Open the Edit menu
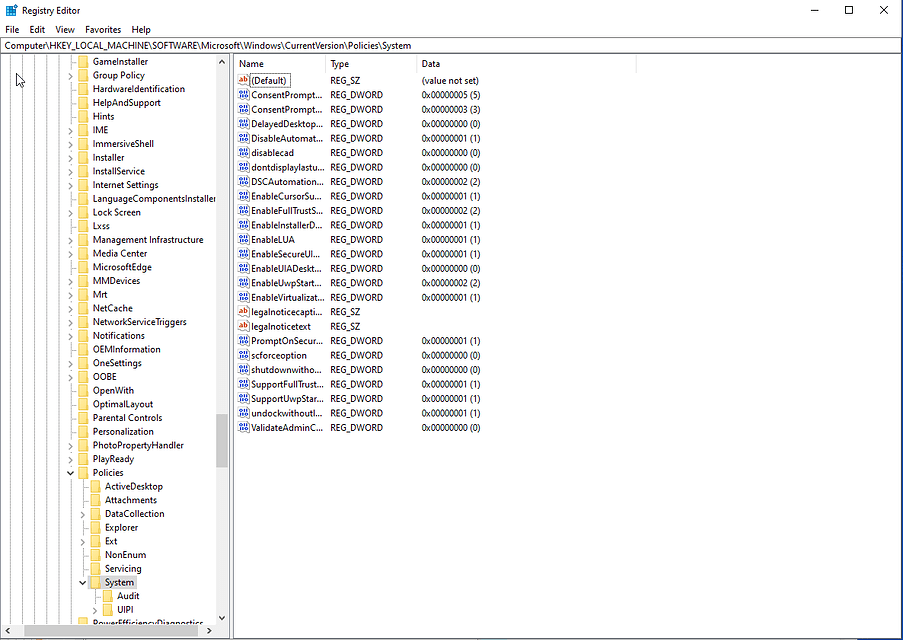903x640 pixels. (37, 29)
